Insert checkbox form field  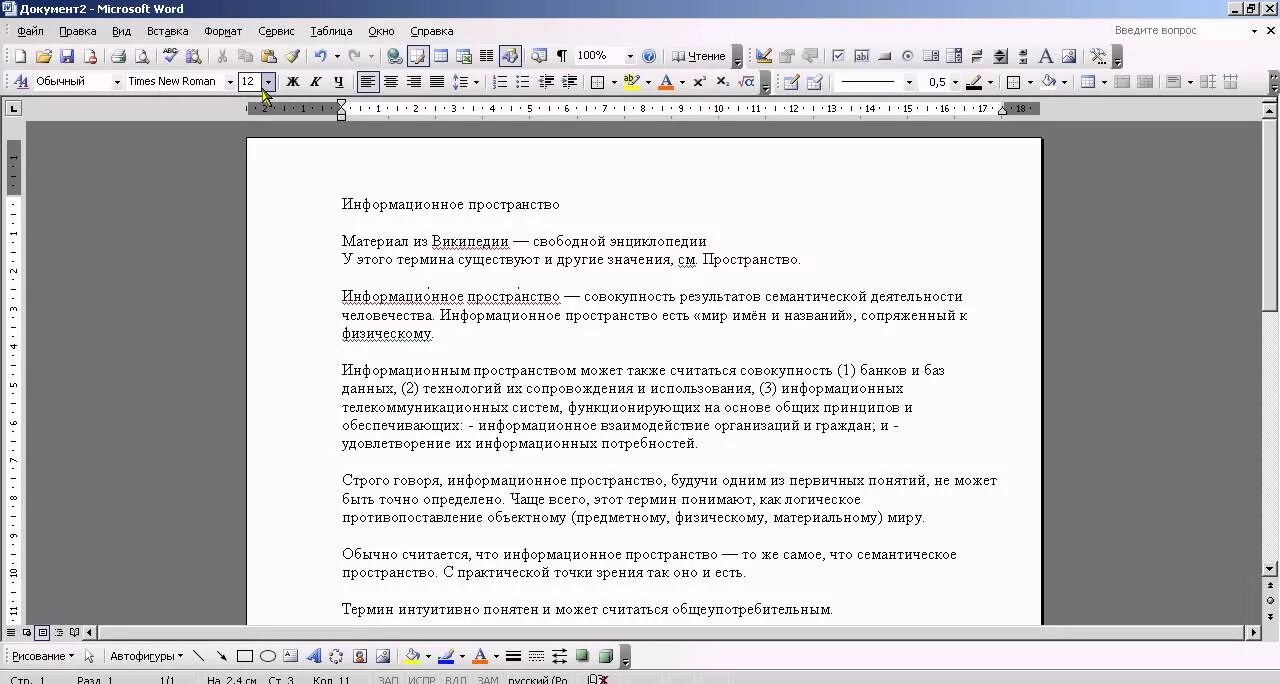(838, 56)
